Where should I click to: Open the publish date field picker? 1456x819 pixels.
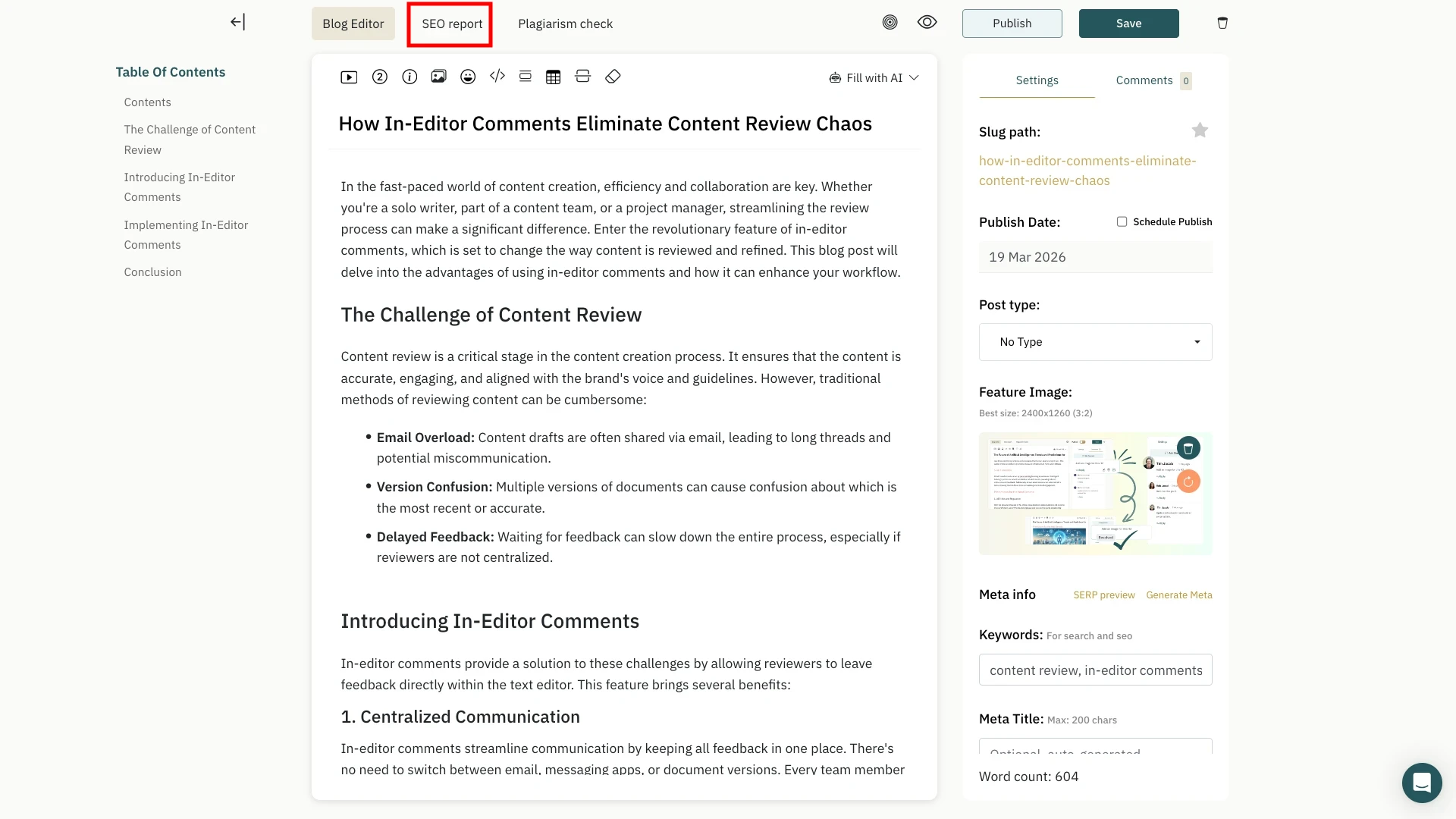tap(1095, 257)
